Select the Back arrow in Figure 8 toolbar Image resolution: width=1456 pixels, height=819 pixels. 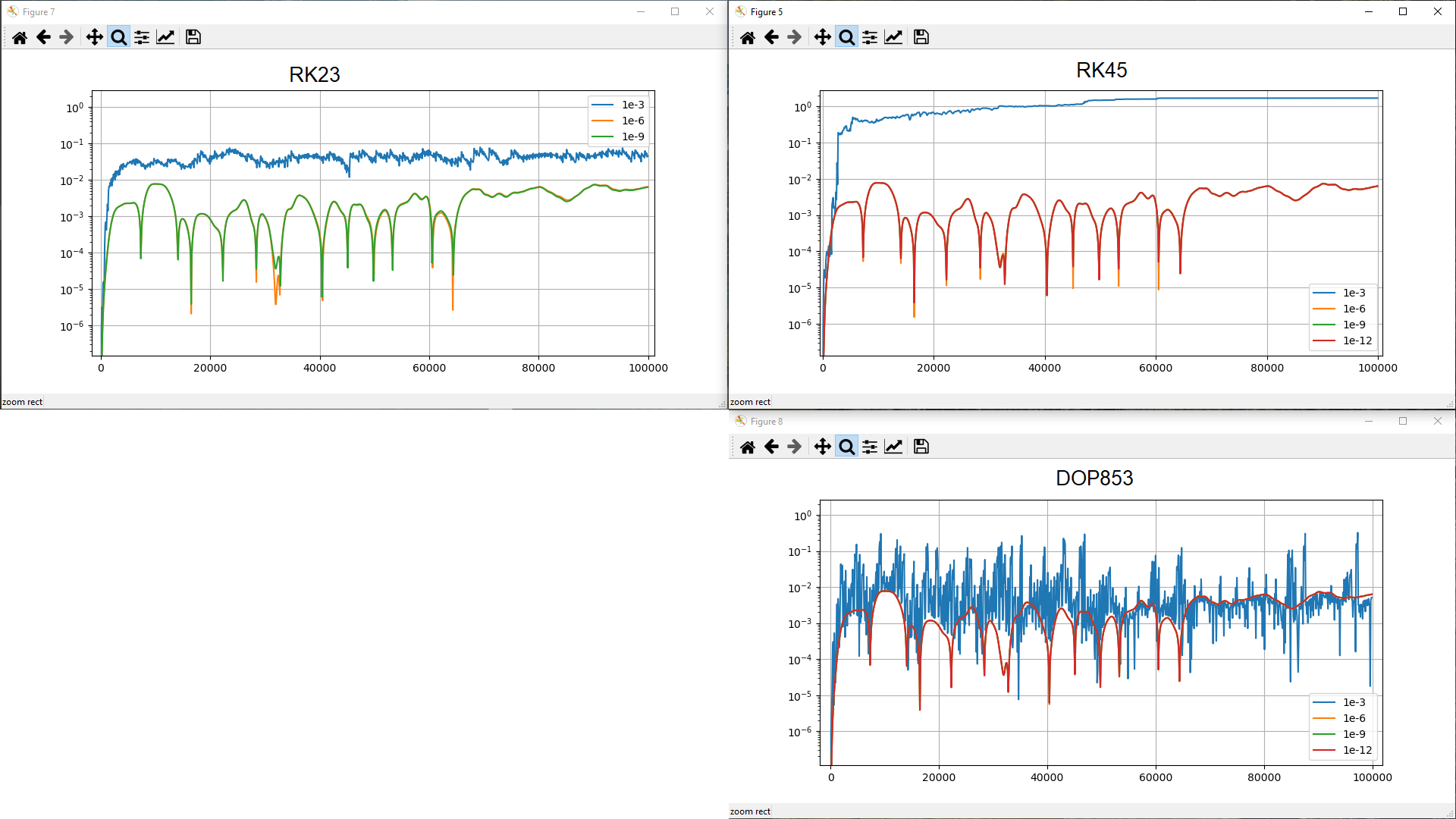[770, 447]
